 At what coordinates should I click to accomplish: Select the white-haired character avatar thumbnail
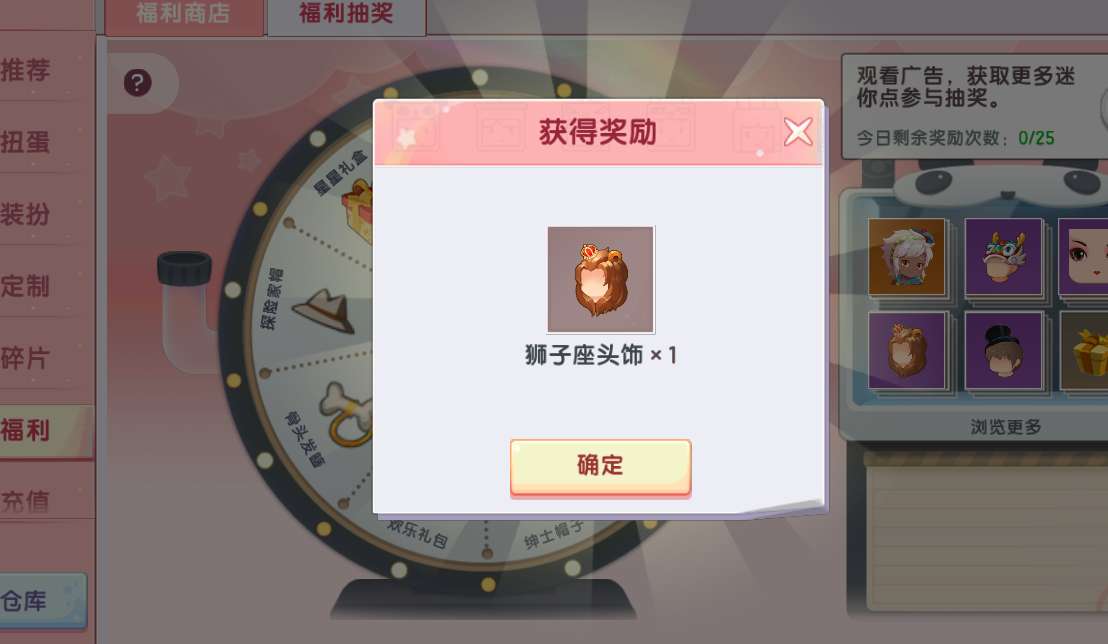click(x=907, y=257)
